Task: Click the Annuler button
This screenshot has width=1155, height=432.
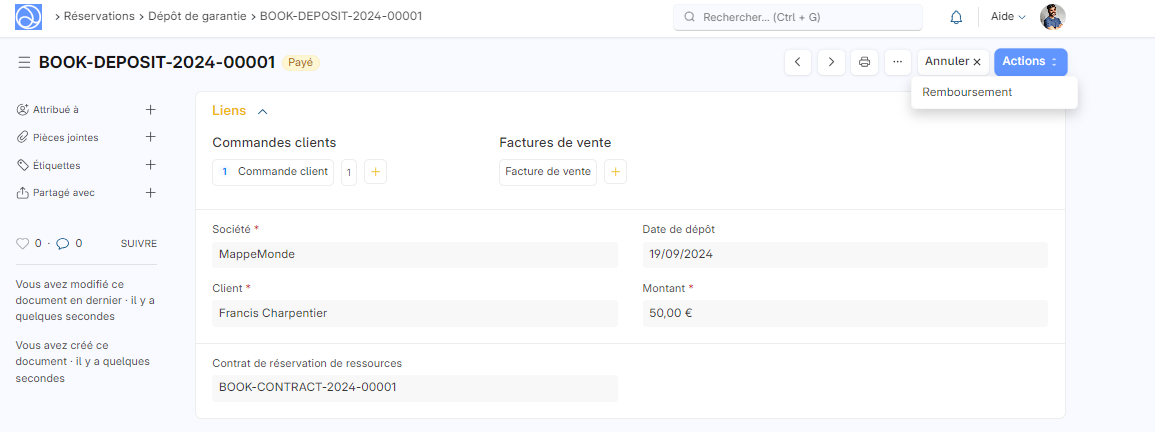Action: pos(953,62)
